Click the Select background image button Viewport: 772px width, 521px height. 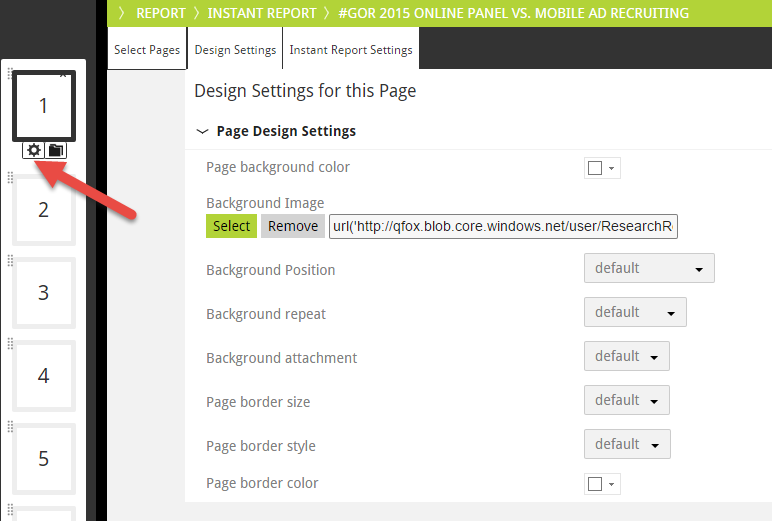pos(231,226)
